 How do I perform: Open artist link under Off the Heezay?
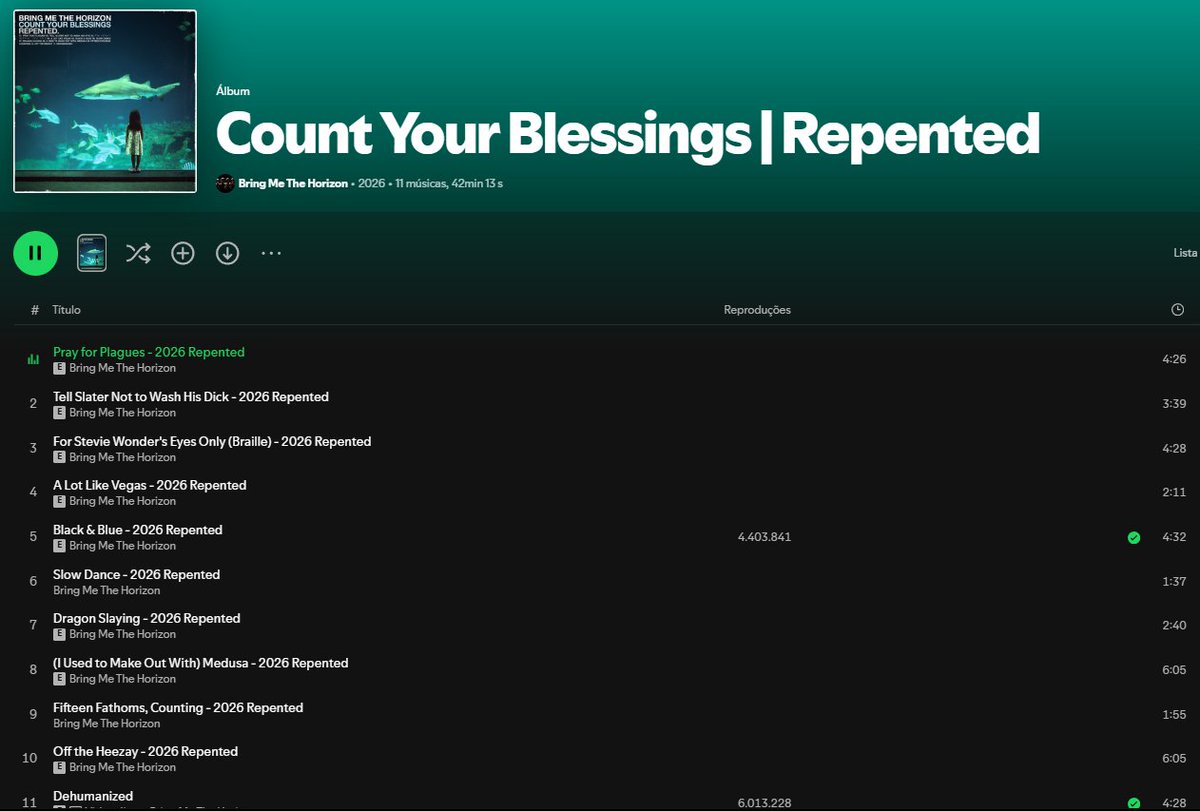(x=123, y=767)
